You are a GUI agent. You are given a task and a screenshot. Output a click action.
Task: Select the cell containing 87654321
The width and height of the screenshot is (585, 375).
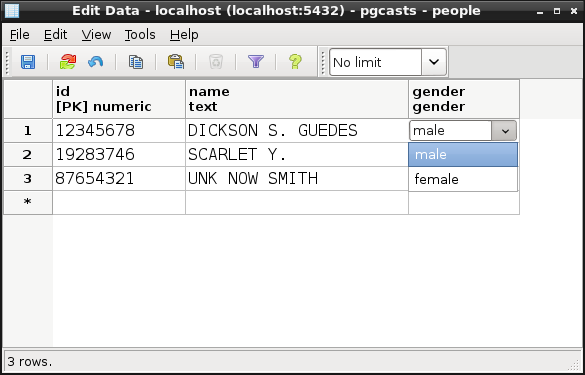[119, 179]
